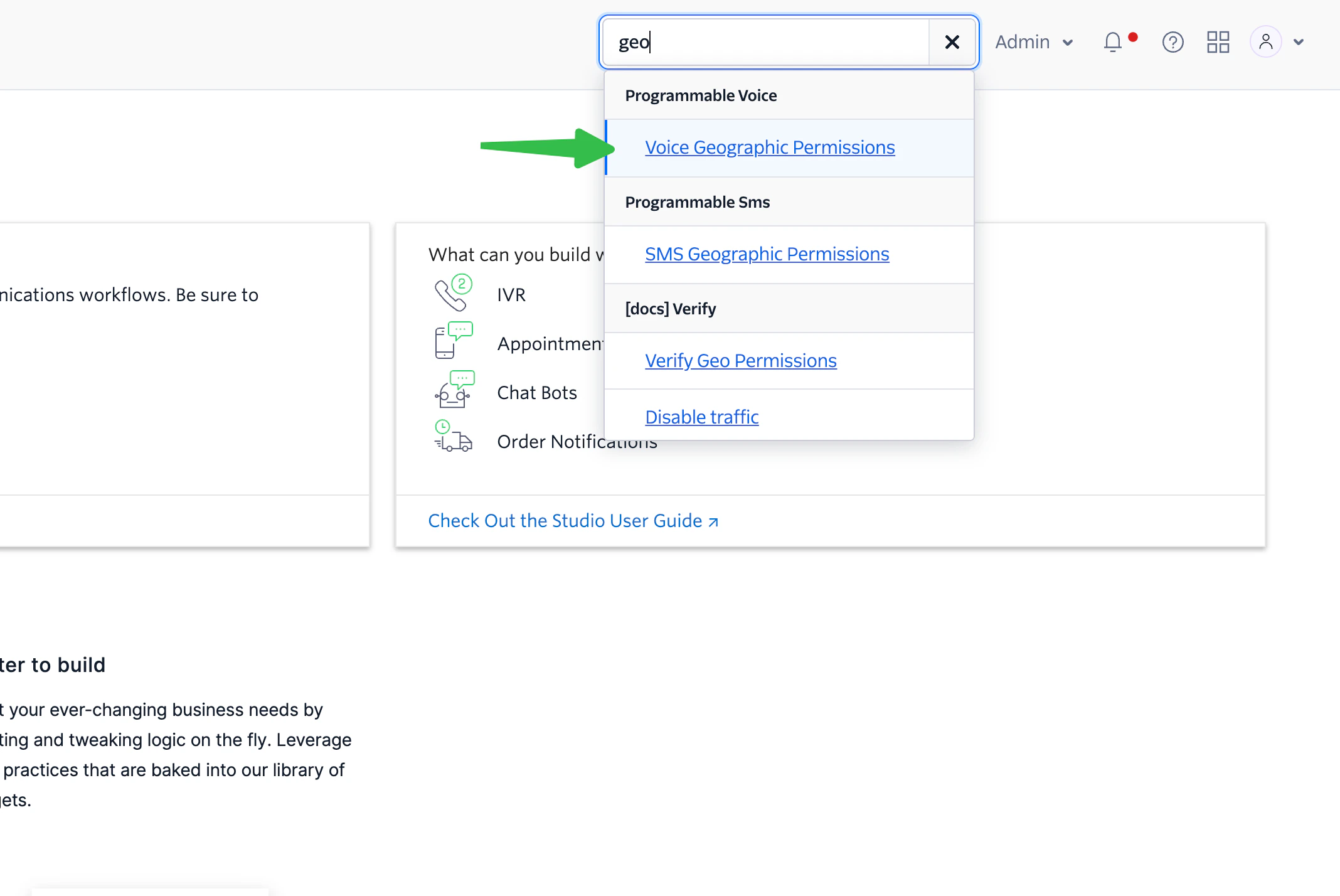The width and height of the screenshot is (1340, 896).
Task: Open Voice Geographic Permissions
Action: [x=769, y=147]
